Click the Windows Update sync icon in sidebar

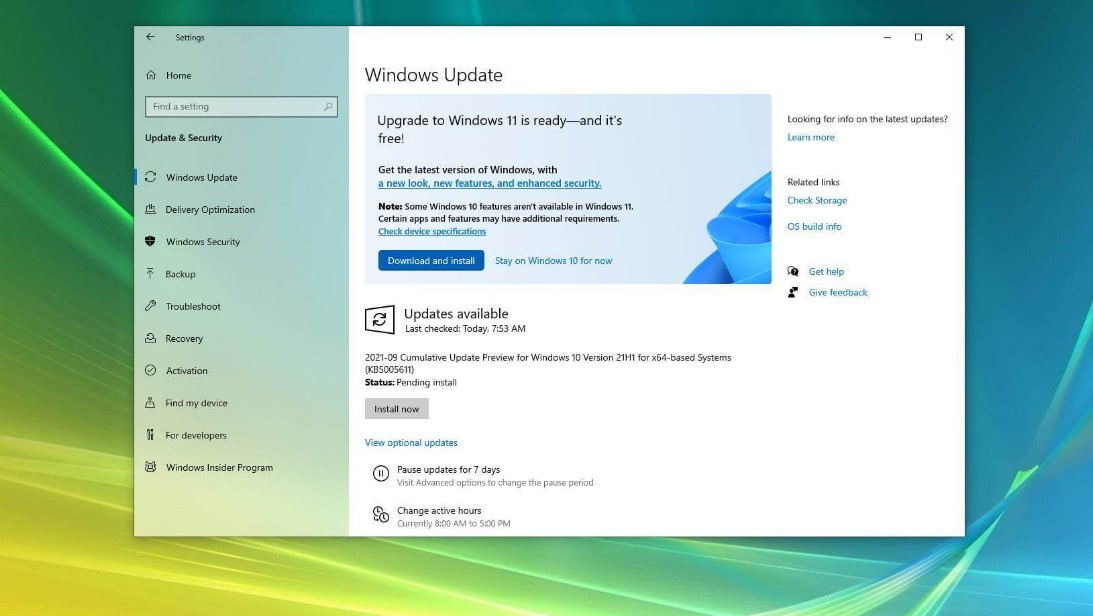[151, 177]
